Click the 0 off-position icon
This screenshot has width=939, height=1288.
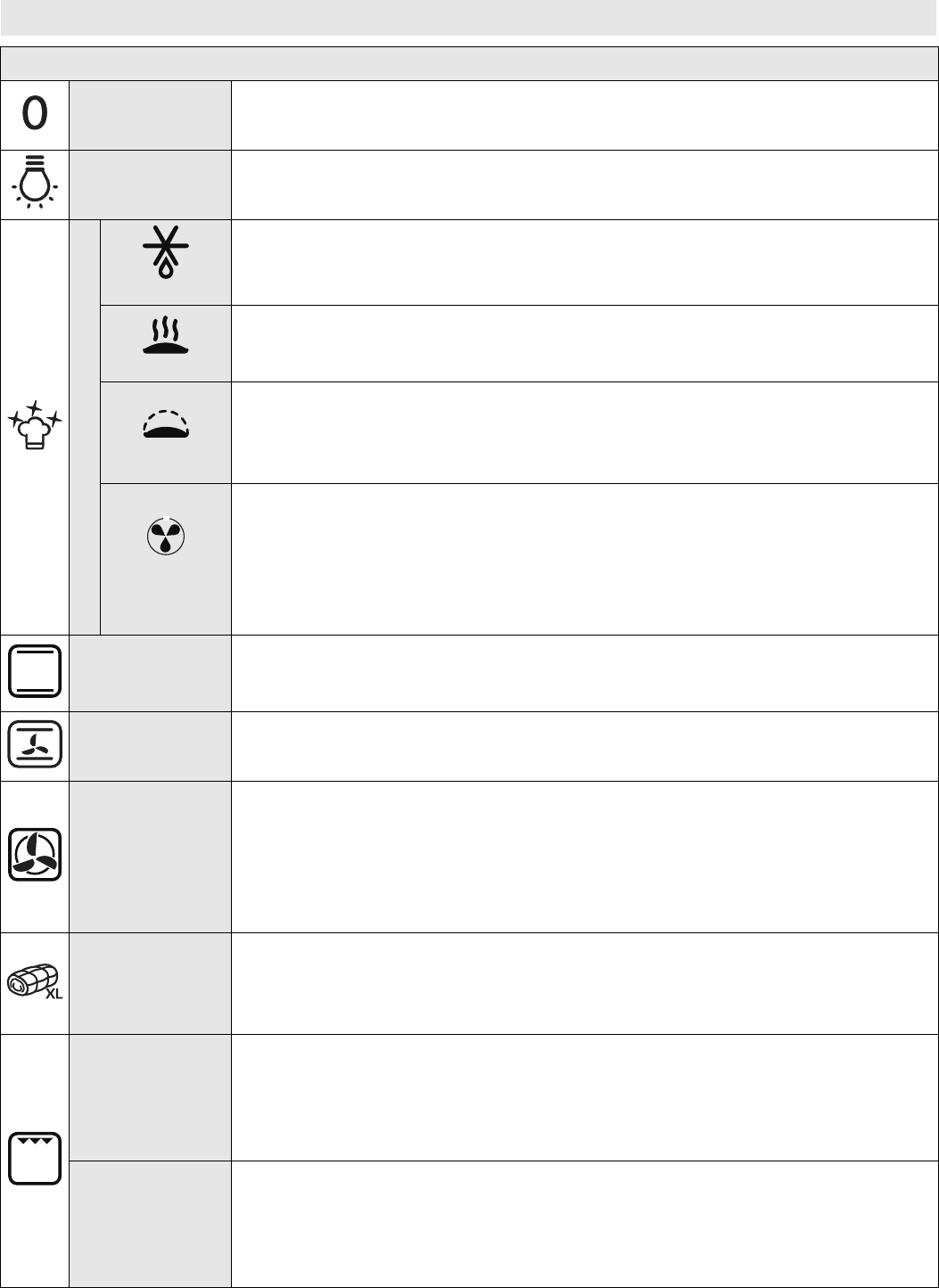[35, 115]
